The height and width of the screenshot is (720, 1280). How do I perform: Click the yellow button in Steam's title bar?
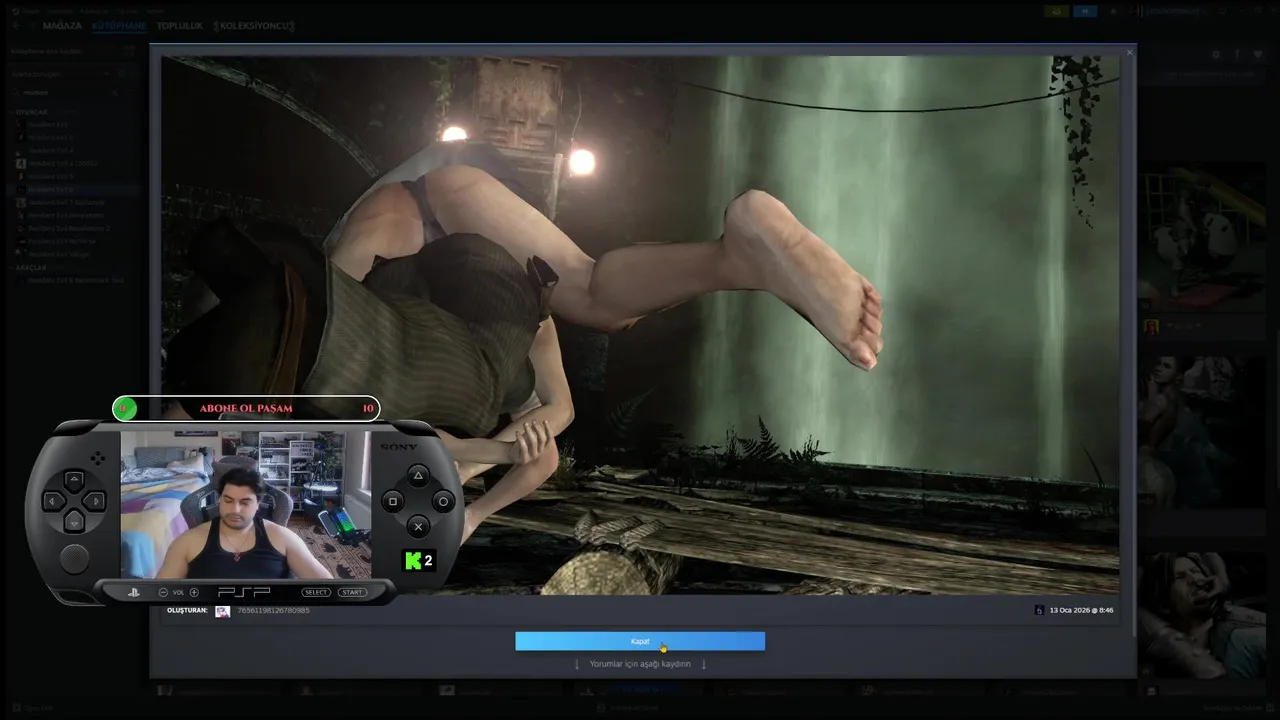1057,11
